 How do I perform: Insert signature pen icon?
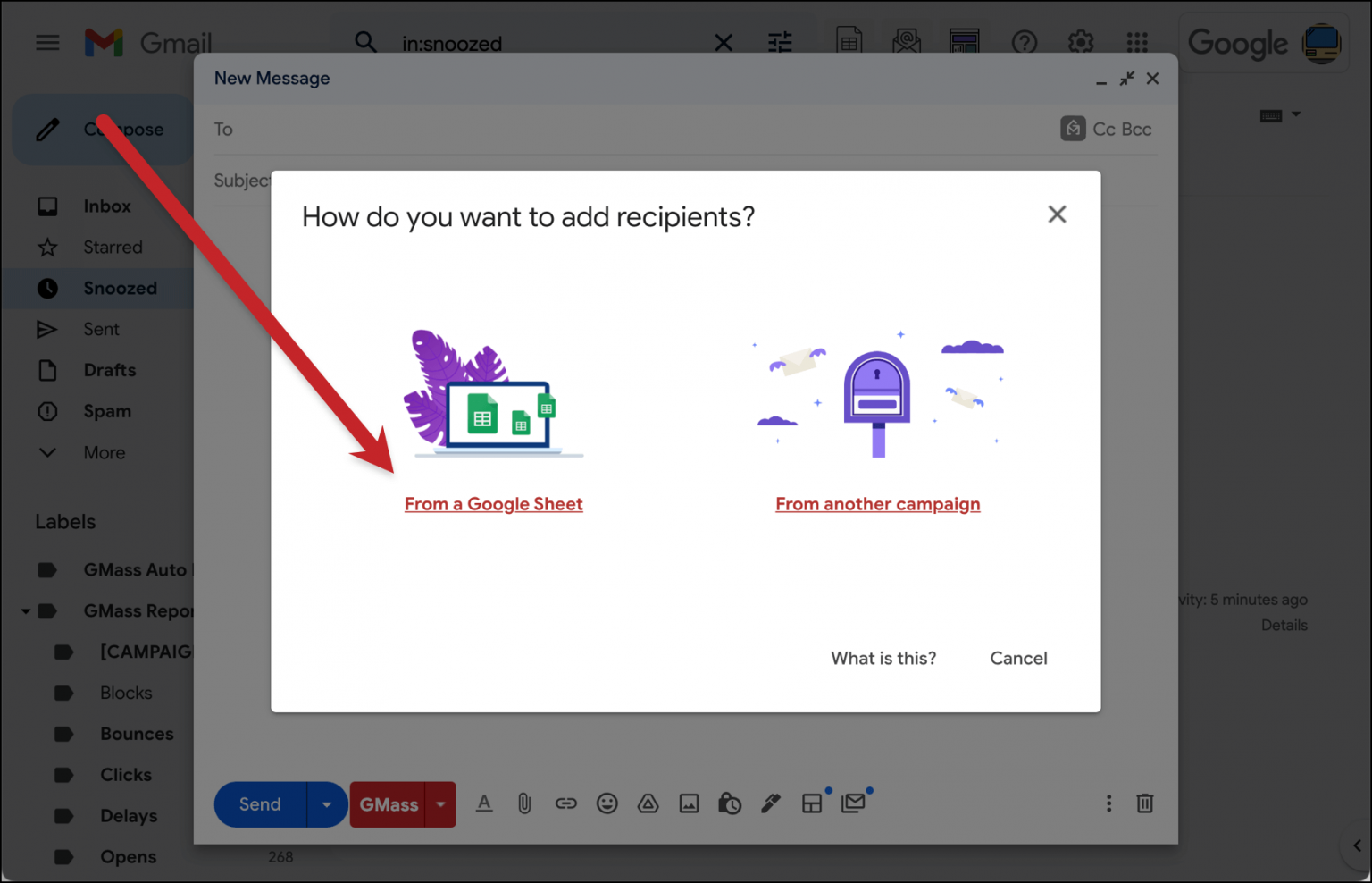(x=771, y=803)
